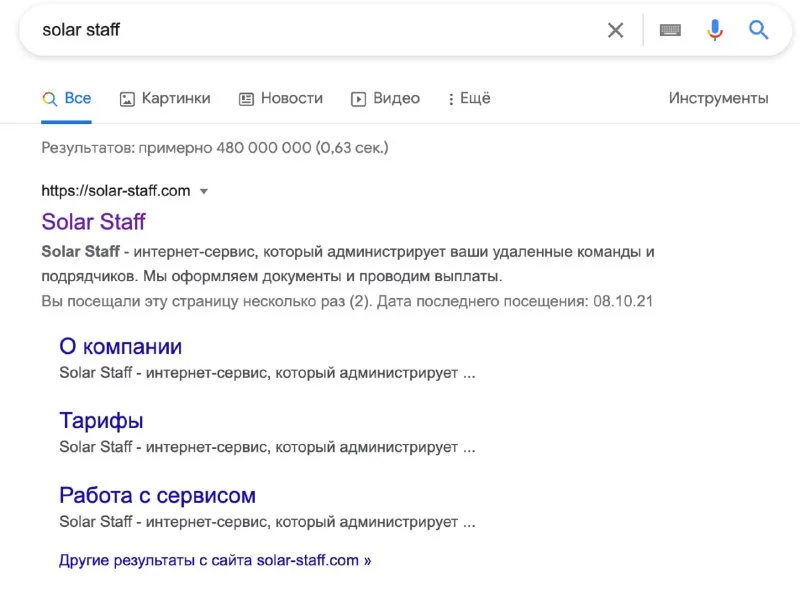Click the blue magnifier search icon

759,30
